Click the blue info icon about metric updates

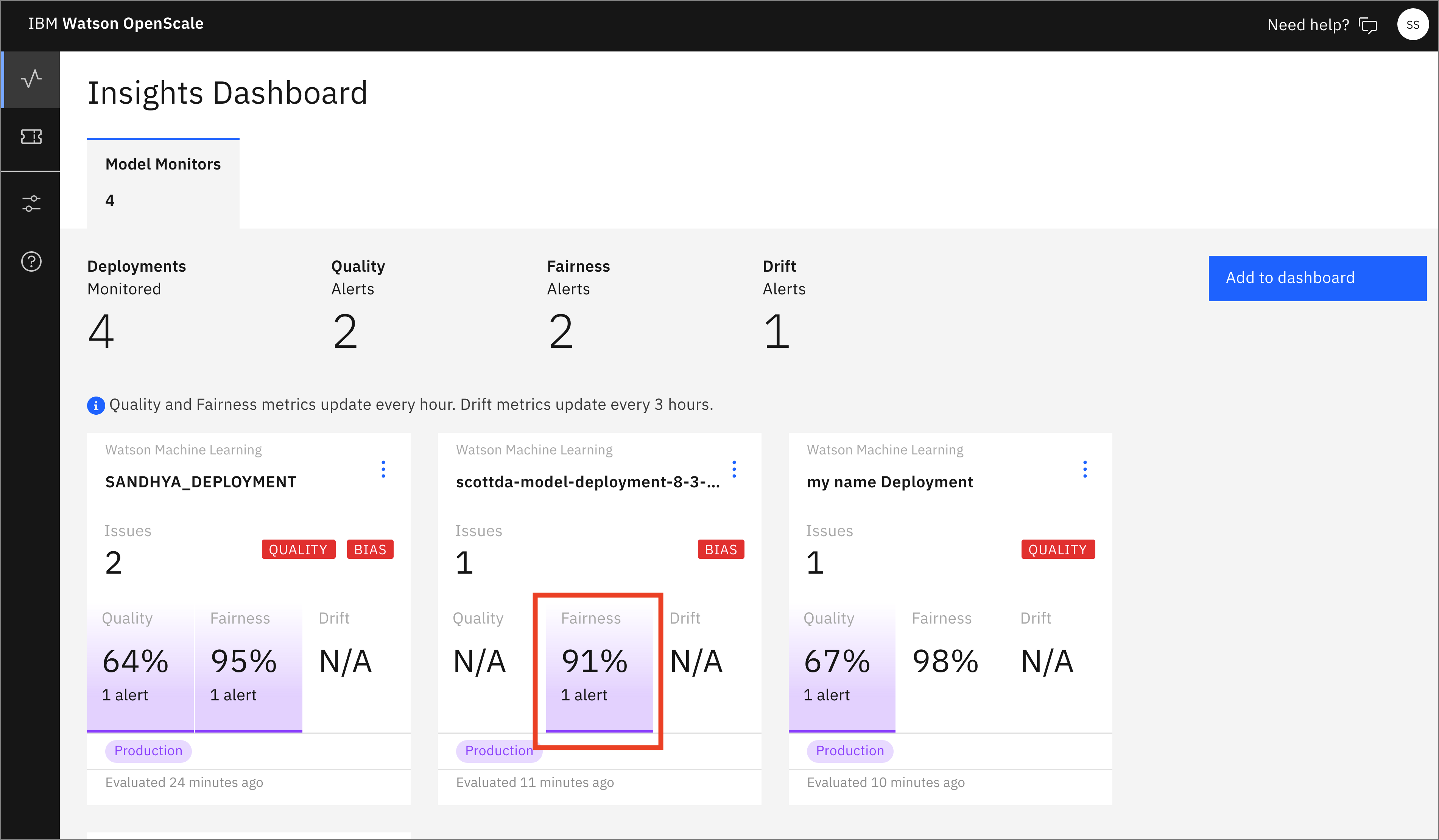pos(96,406)
